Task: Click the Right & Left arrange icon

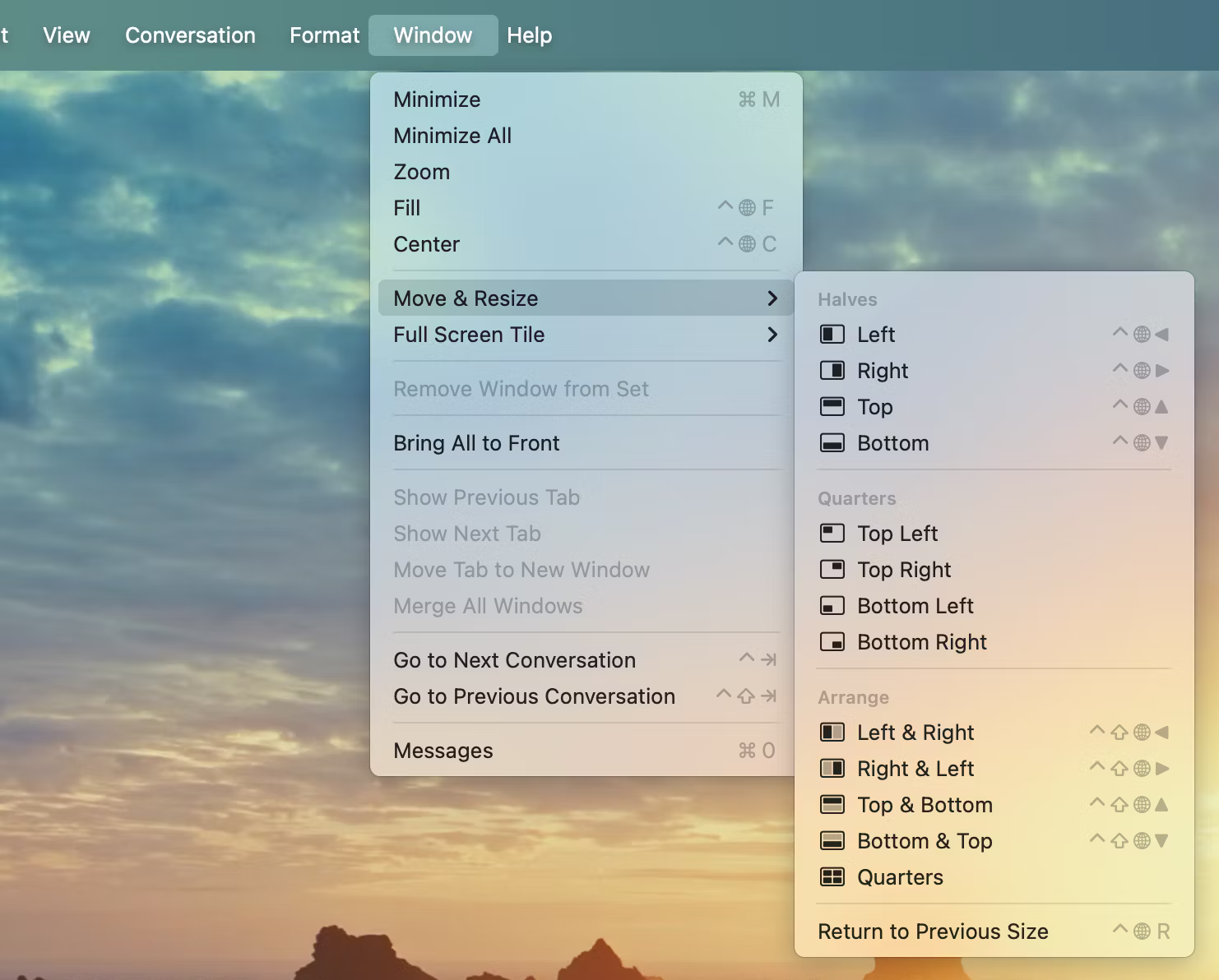Action: click(x=832, y=769)
